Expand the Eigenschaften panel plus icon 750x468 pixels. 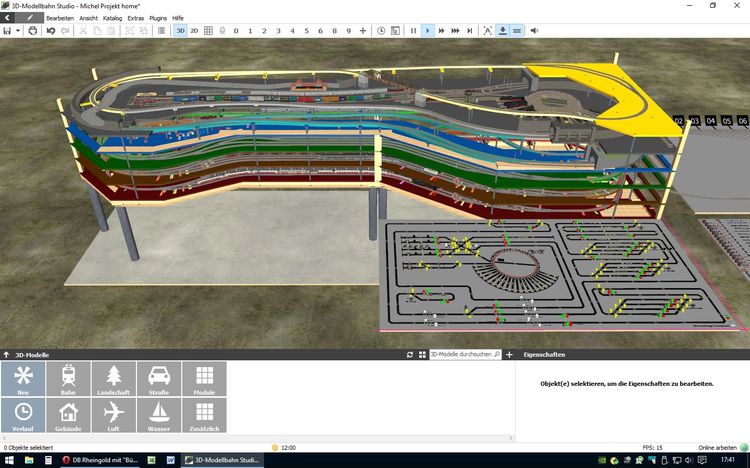click(510, 354)
